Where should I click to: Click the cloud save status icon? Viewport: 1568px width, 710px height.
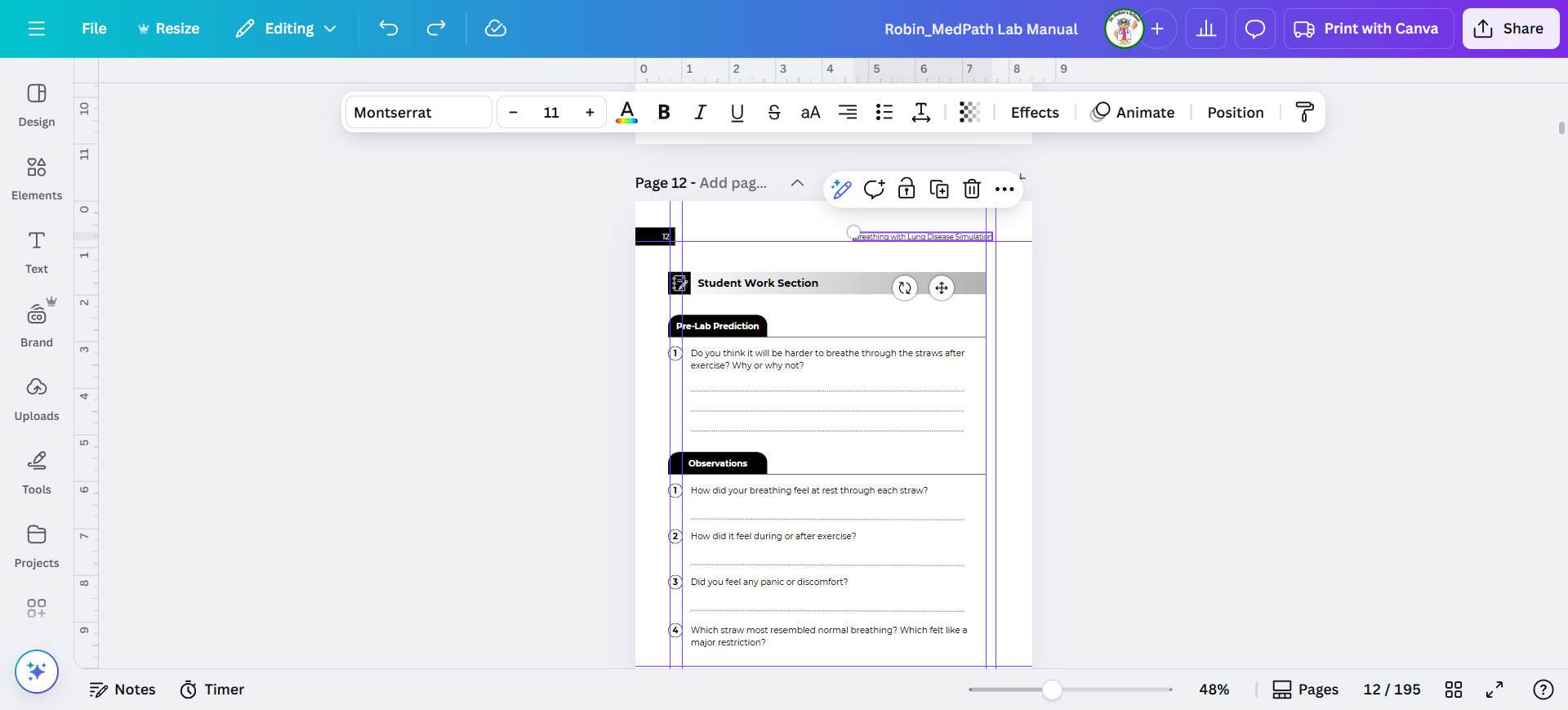pos(496,29)
